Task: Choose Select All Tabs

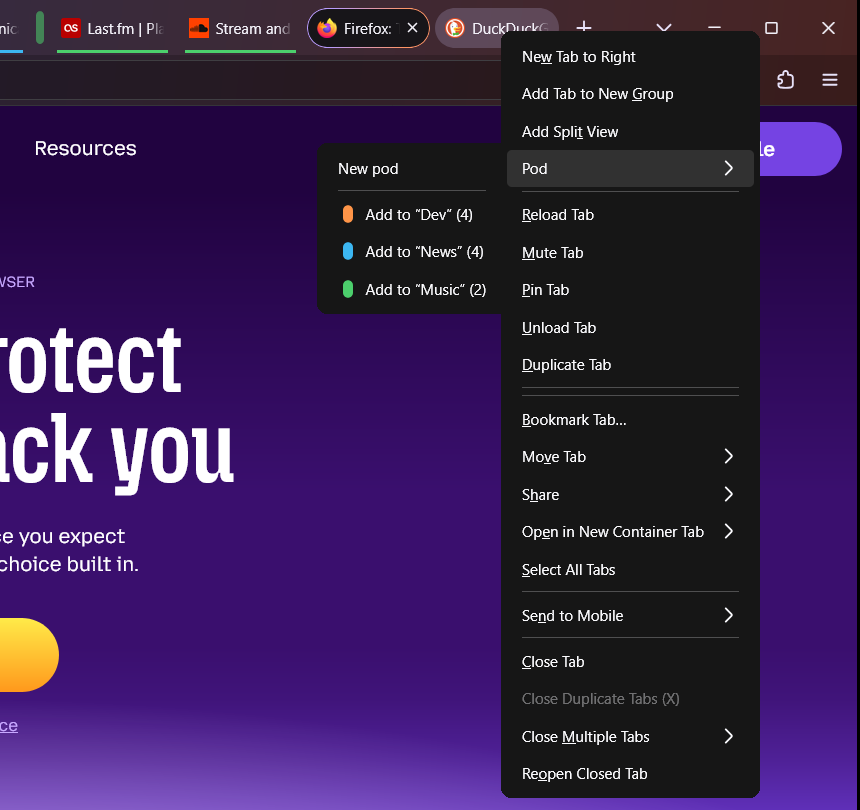Action: click(x=630, y=570)
